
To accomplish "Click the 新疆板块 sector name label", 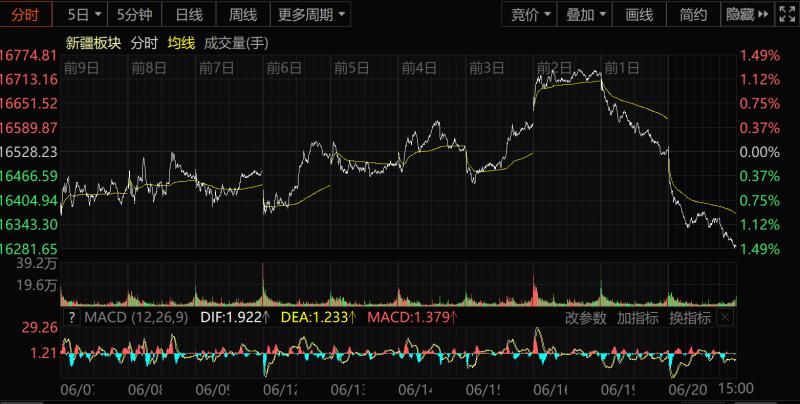I will tap(93, 43).
